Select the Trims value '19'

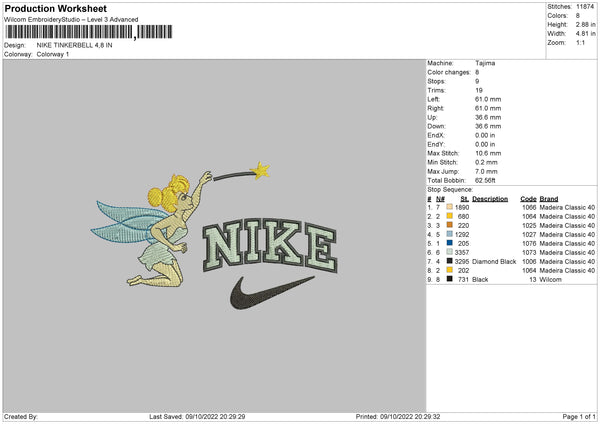(479, 90)
